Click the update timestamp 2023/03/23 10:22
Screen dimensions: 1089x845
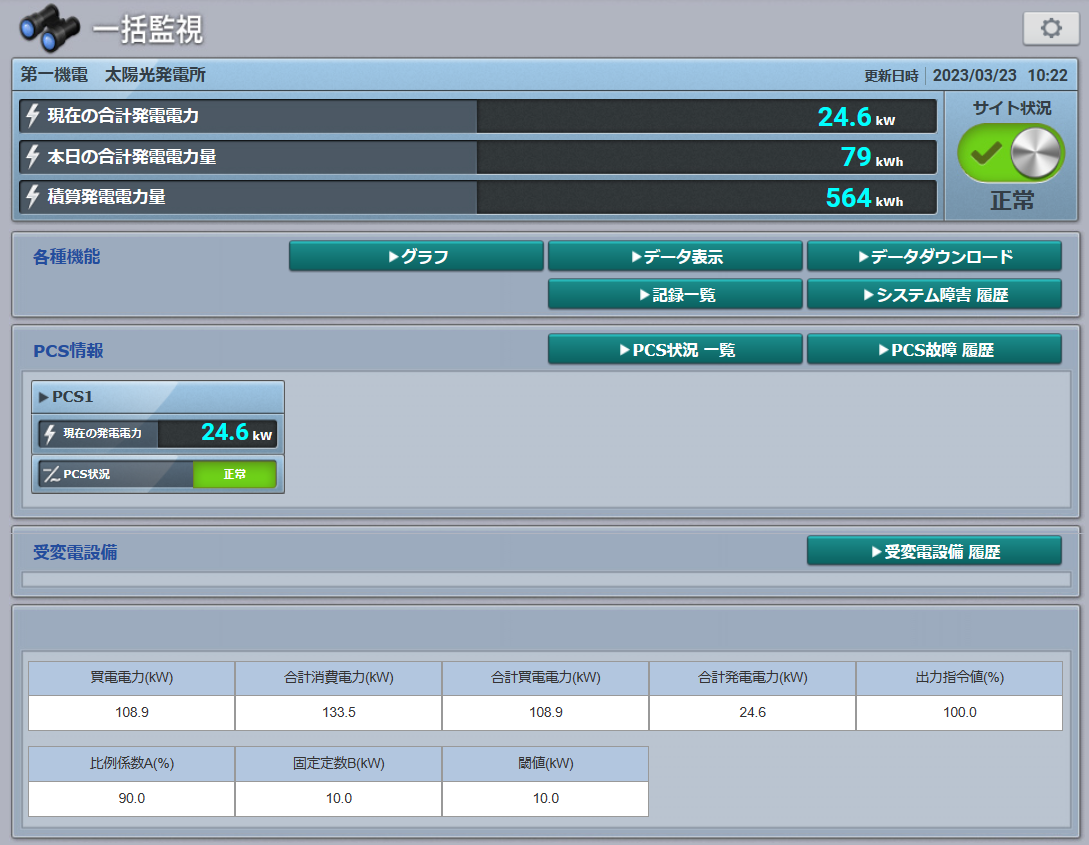click(999, 75)
